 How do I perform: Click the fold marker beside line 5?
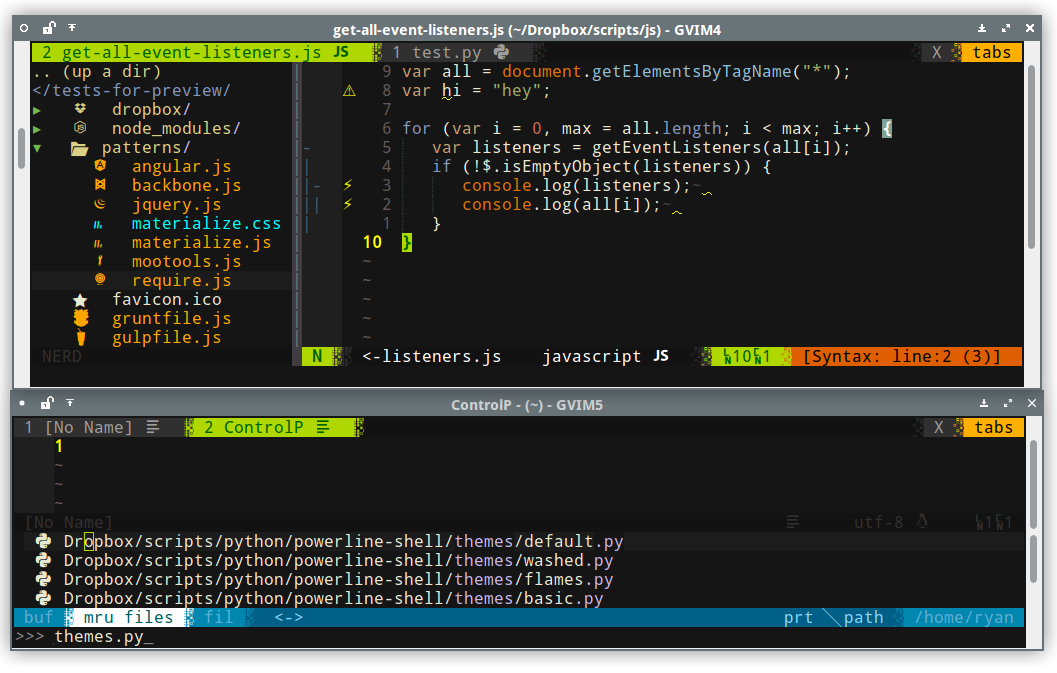tap(307, 148)
